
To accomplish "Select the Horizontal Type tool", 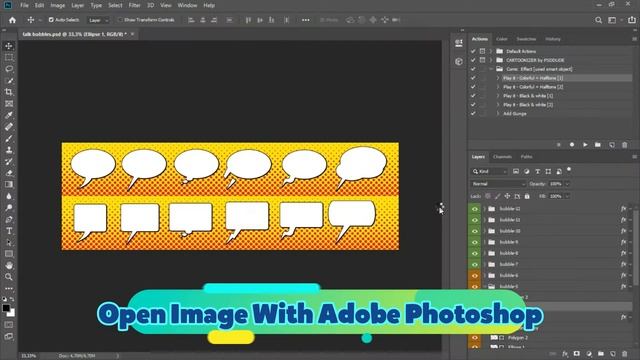I will point(9,231).
